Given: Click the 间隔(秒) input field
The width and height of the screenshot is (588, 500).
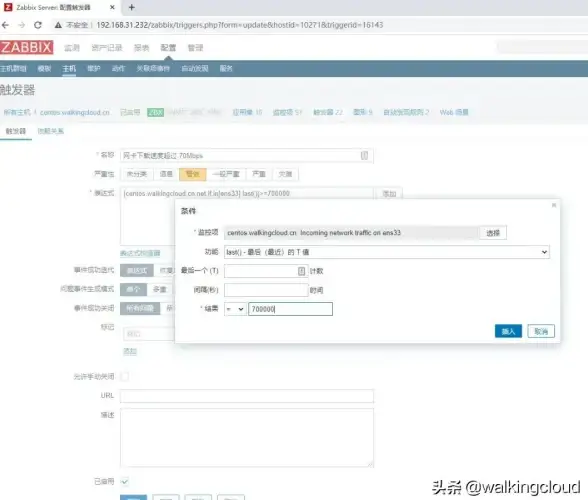Looking at the screenshot, I should click(266, 290).
